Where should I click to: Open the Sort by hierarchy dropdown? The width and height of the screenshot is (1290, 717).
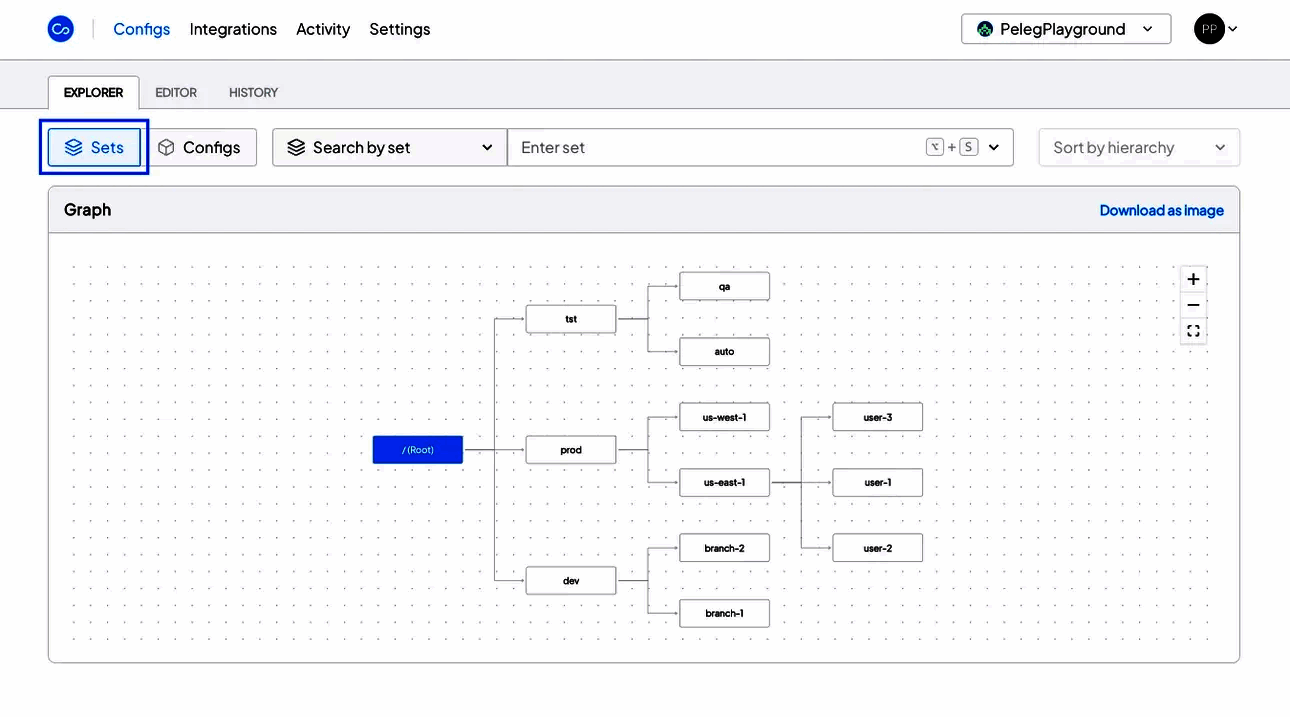(1139, 147)
